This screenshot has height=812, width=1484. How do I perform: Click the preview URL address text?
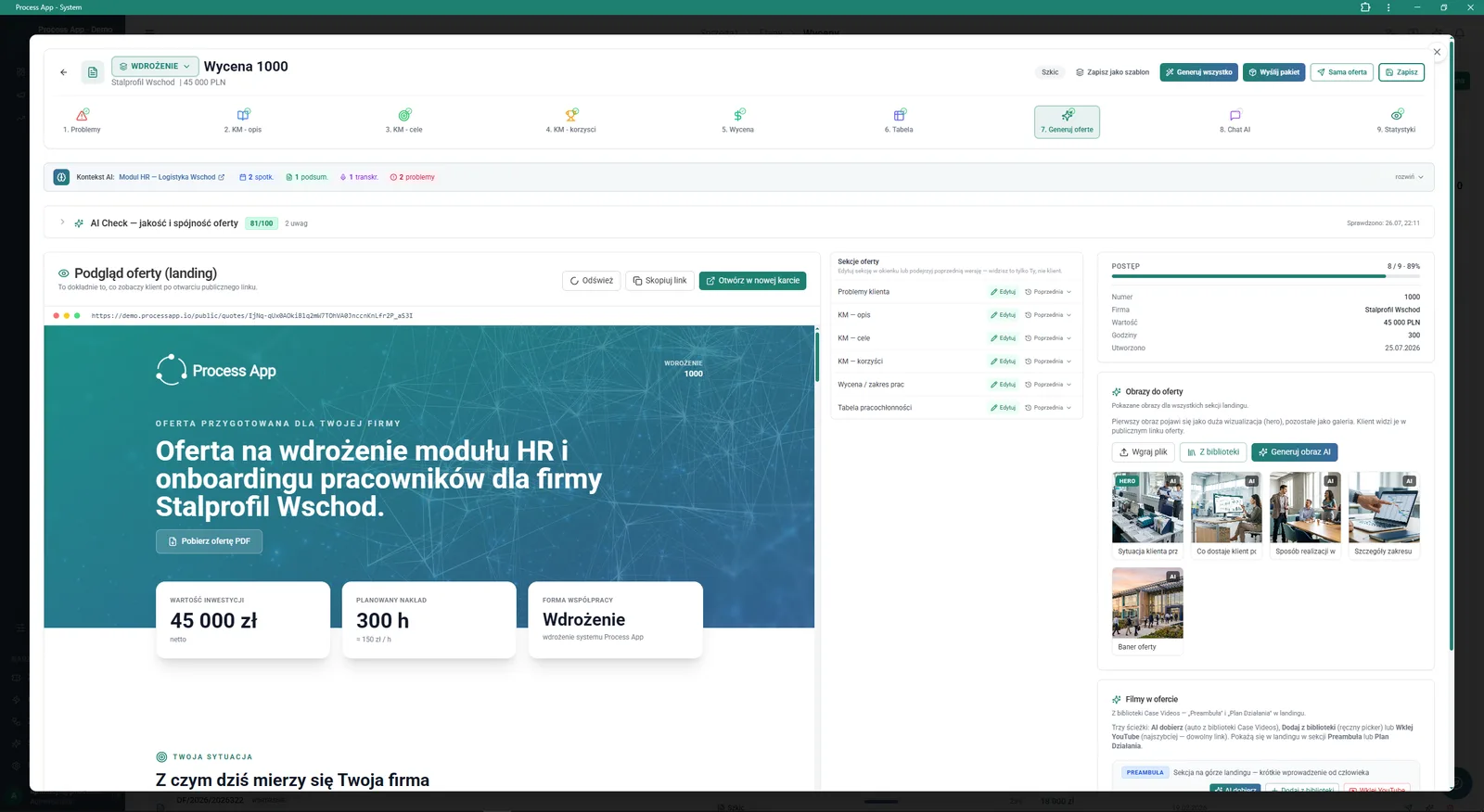pyautogui.click(x=251, y=316)
